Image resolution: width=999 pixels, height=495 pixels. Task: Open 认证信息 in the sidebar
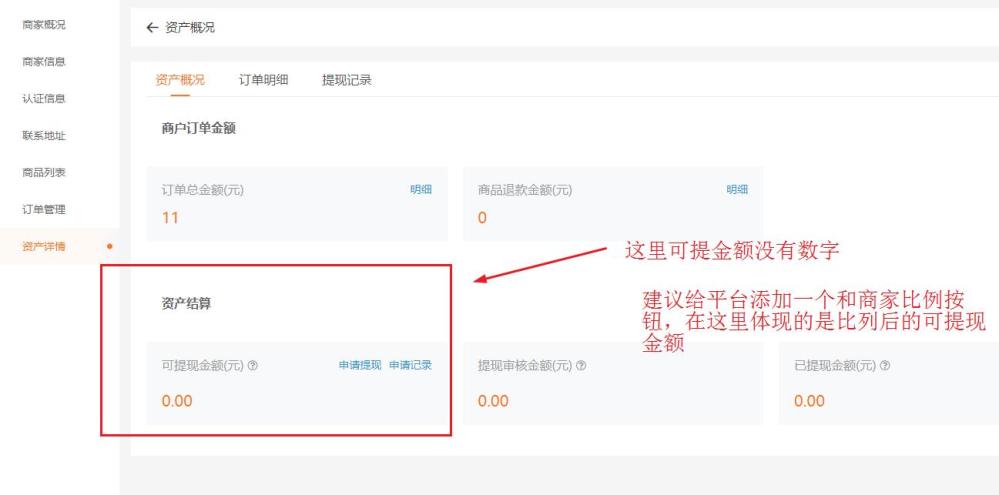click(x=44, y=99)
